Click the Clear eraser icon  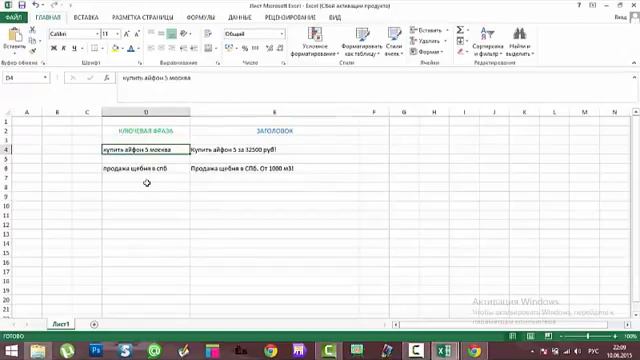pyautogui.click(x=460, y=51)
